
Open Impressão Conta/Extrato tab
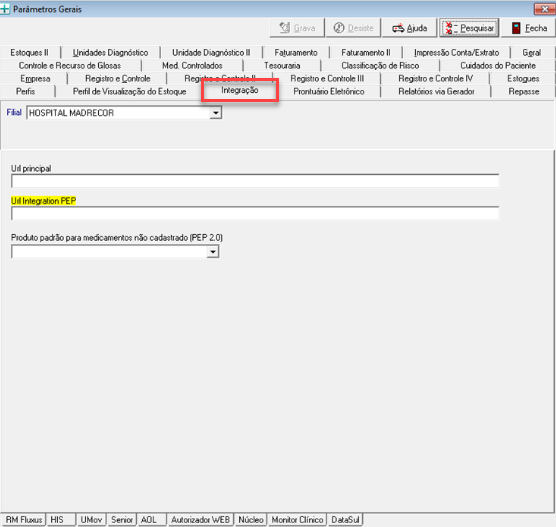tap(456, 53)
